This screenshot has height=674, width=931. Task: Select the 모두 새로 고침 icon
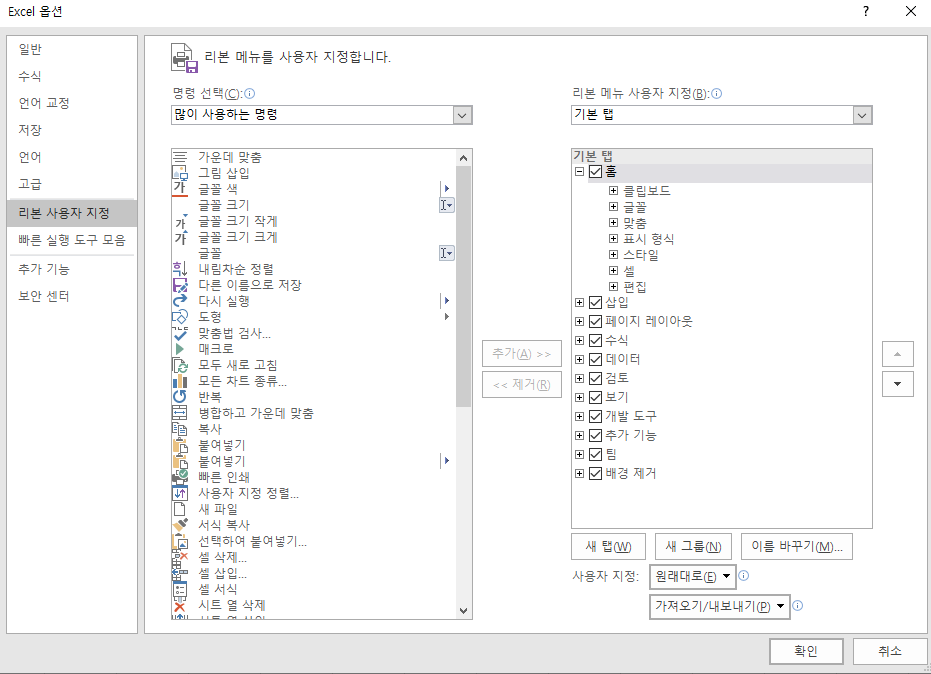[180, 365]
